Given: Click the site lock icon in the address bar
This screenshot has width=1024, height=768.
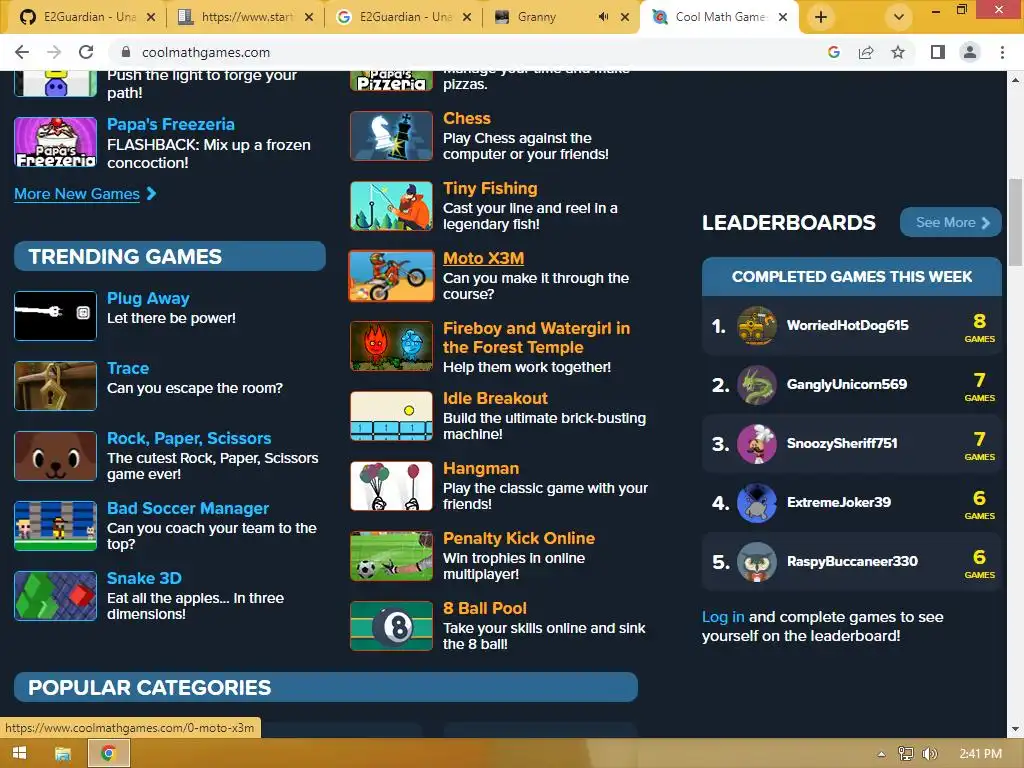Looking at the screenshot, I should click(x=126, y=52).
